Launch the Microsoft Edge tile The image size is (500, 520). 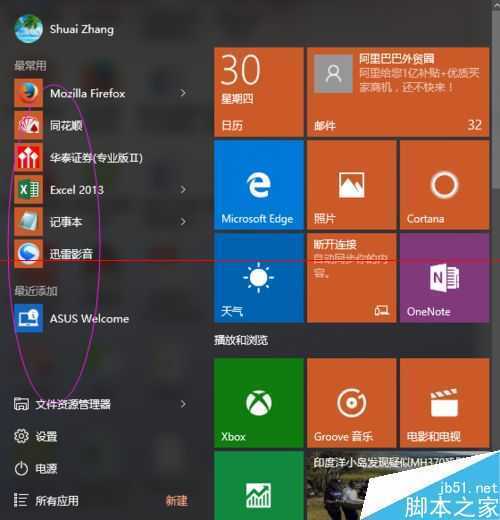tap(259, 185)
